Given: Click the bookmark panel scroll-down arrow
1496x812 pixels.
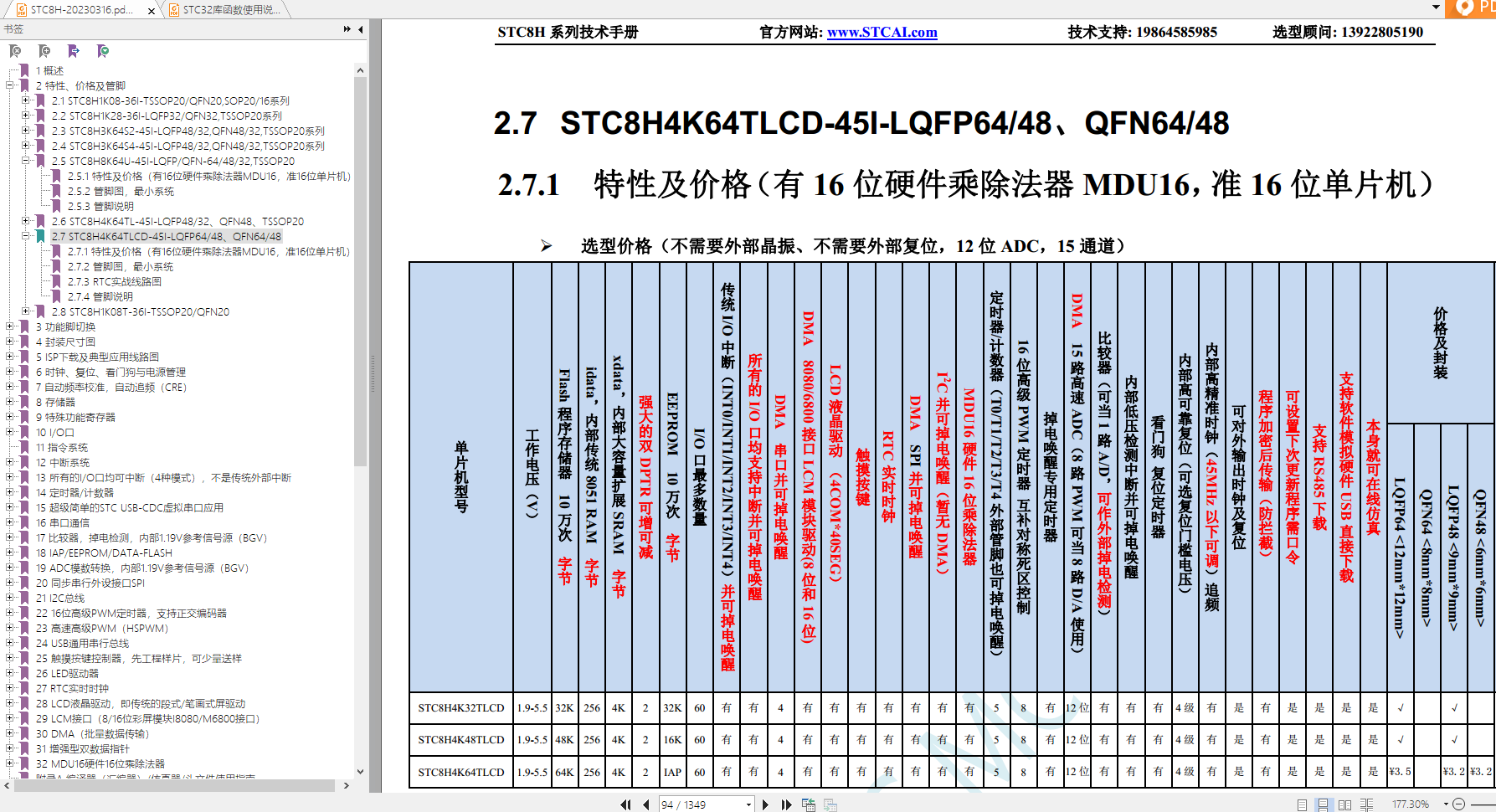Looking at the screenshot, I should (x=361, y=772).
